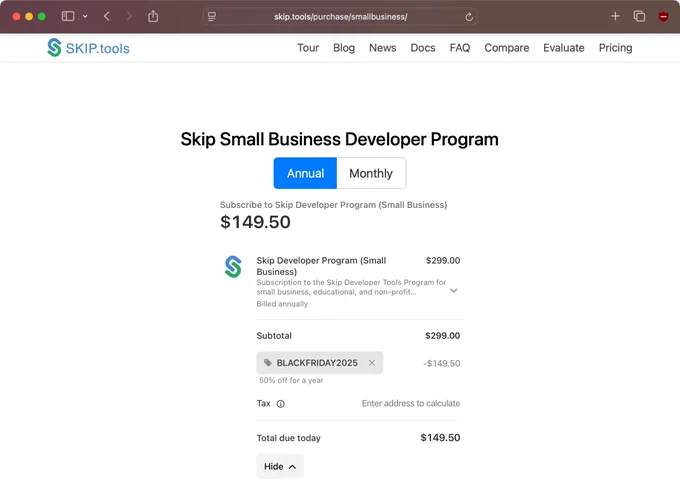Click the Skip Small Business Developer Program heading

tap(340, 139)
